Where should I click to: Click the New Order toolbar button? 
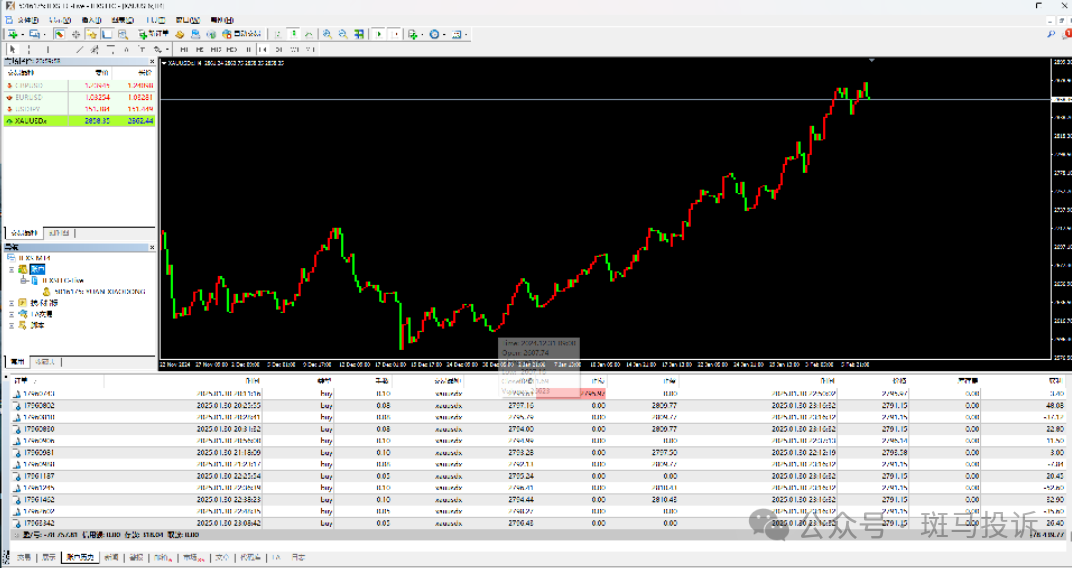(153, 33)
